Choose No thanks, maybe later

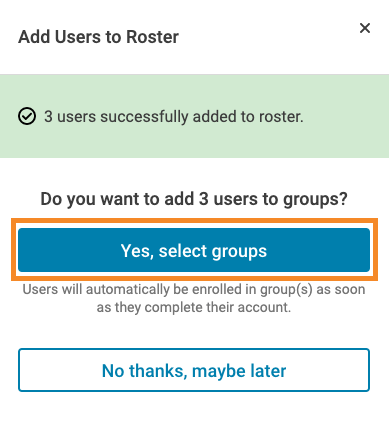[194, 370]
